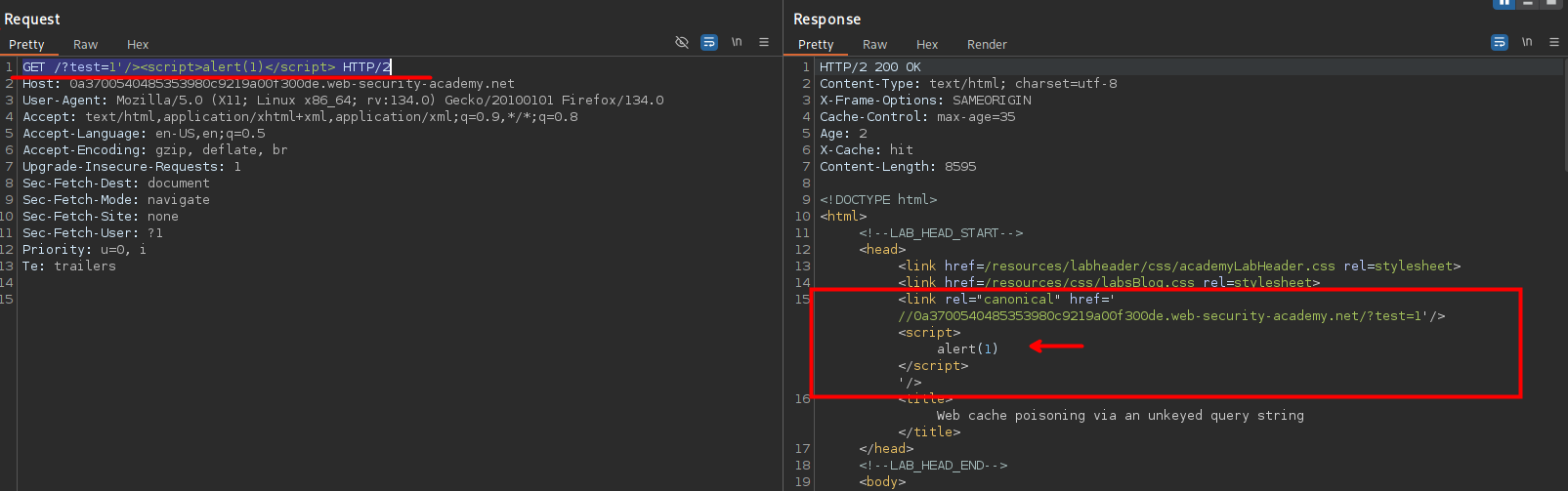Viewport: 1568px width, 491px height.
Task: Click the X-Cache: hit response header
Action: (x=867, y=150)
